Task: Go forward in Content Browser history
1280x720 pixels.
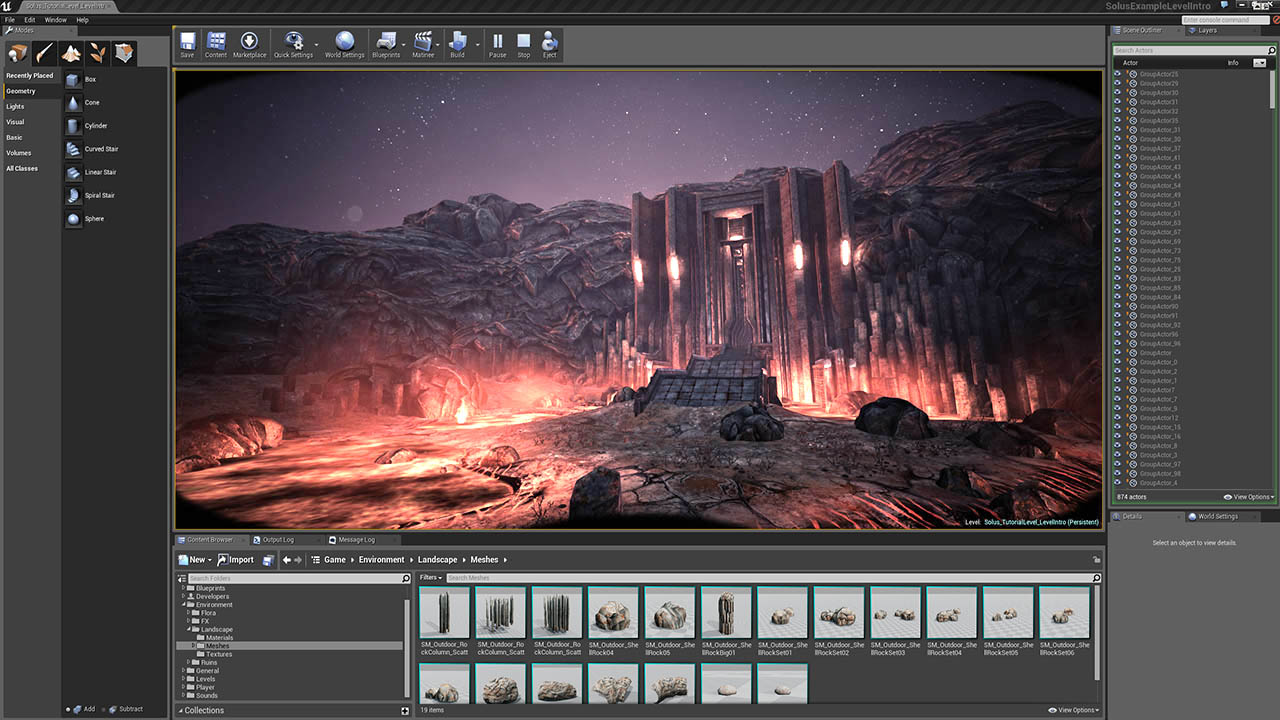Action: pyautogui.click(x=298, y=560)
